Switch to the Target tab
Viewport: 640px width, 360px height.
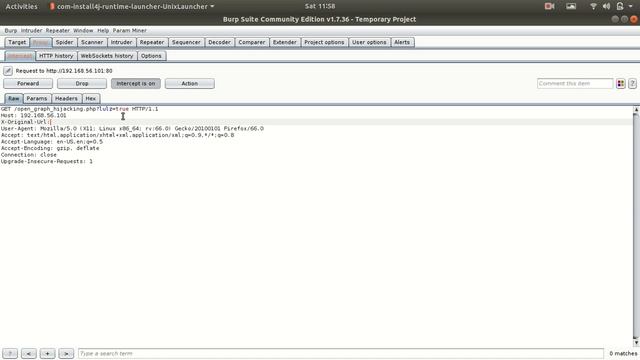tap(17, 42)
